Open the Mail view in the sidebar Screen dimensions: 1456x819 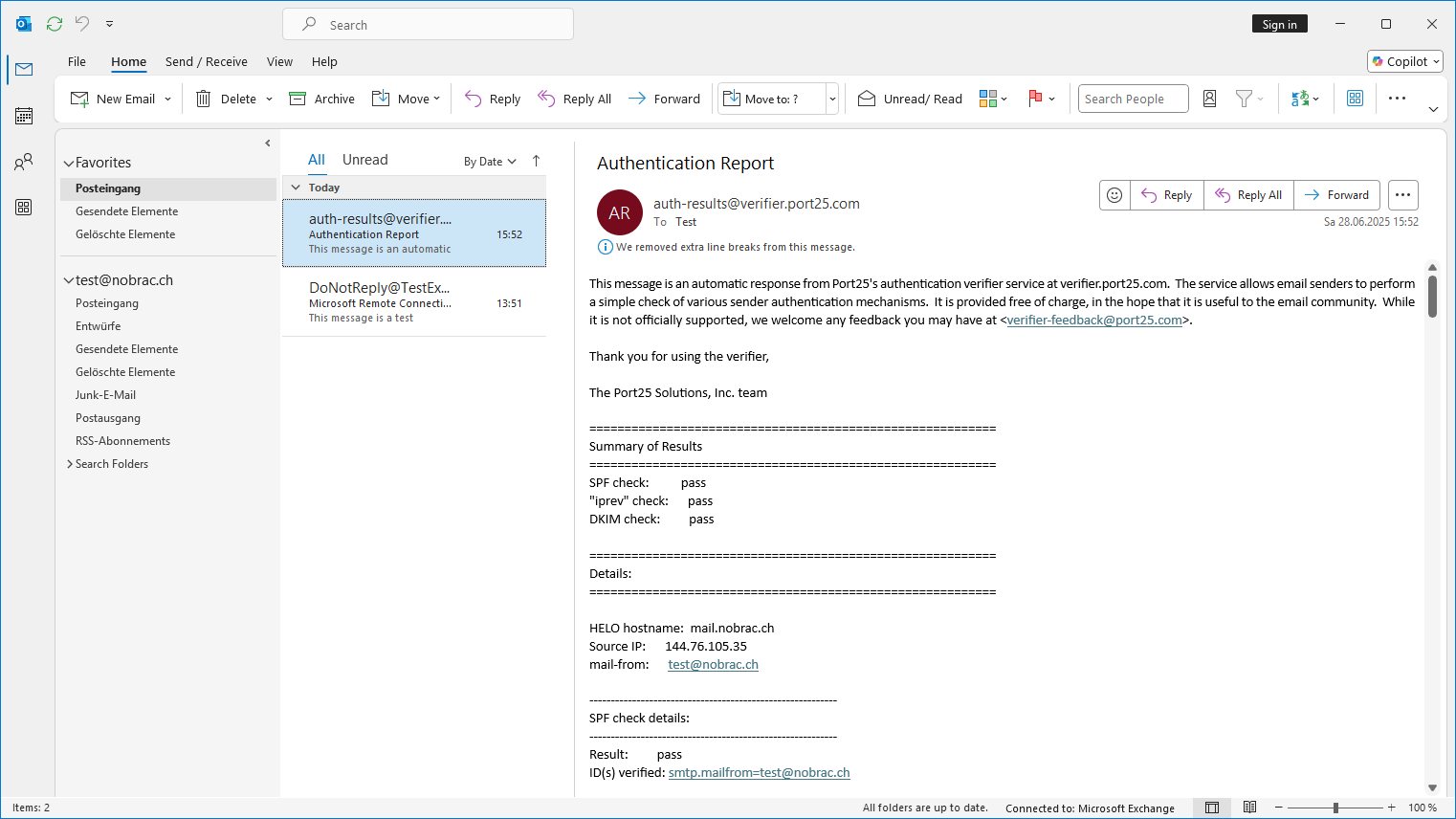coord(24,69)
